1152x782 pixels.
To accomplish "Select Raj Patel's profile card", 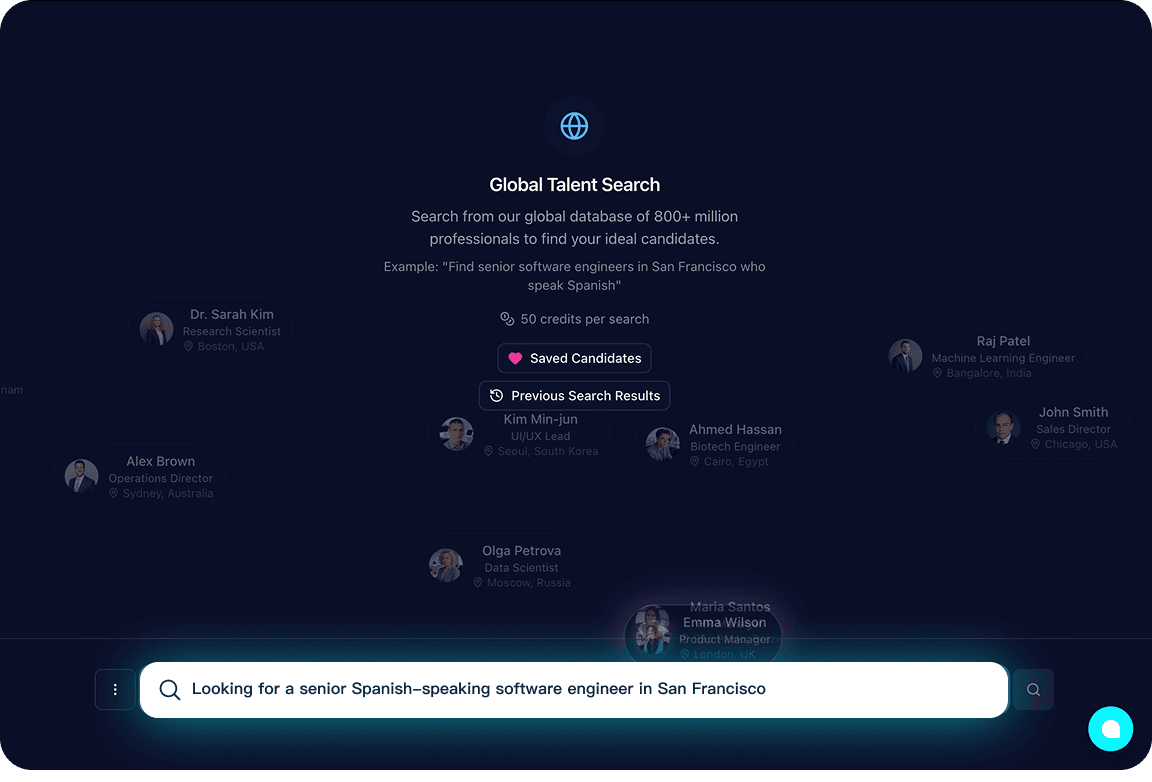I will (x=982, y=356).
